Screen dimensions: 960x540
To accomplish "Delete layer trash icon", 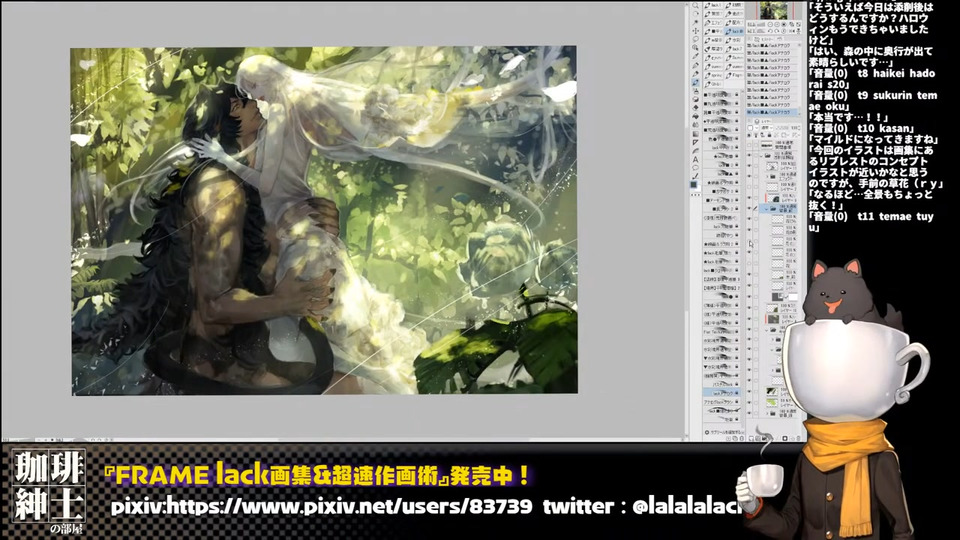I will point(798,438).
